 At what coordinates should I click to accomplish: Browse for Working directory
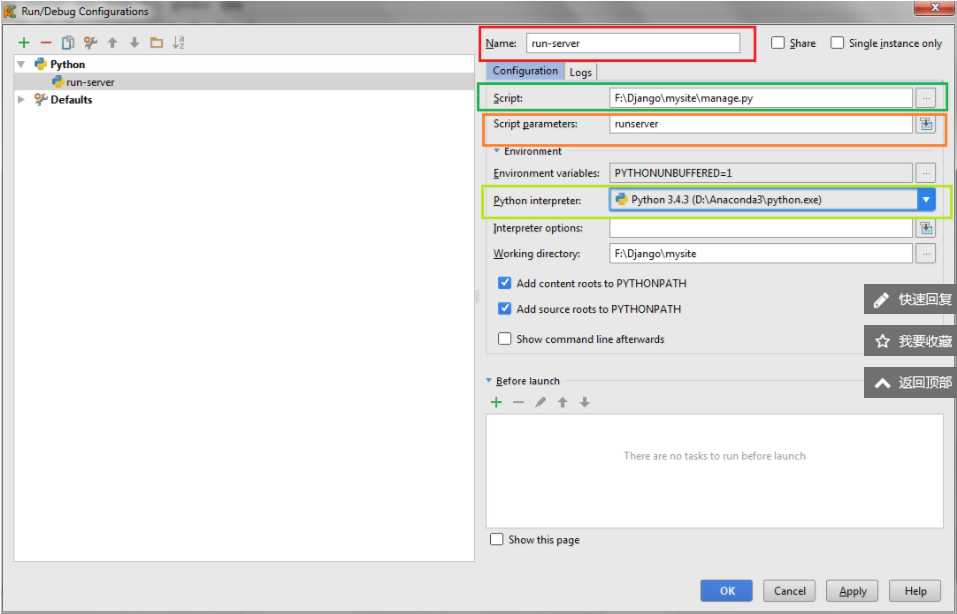point(926,253)
